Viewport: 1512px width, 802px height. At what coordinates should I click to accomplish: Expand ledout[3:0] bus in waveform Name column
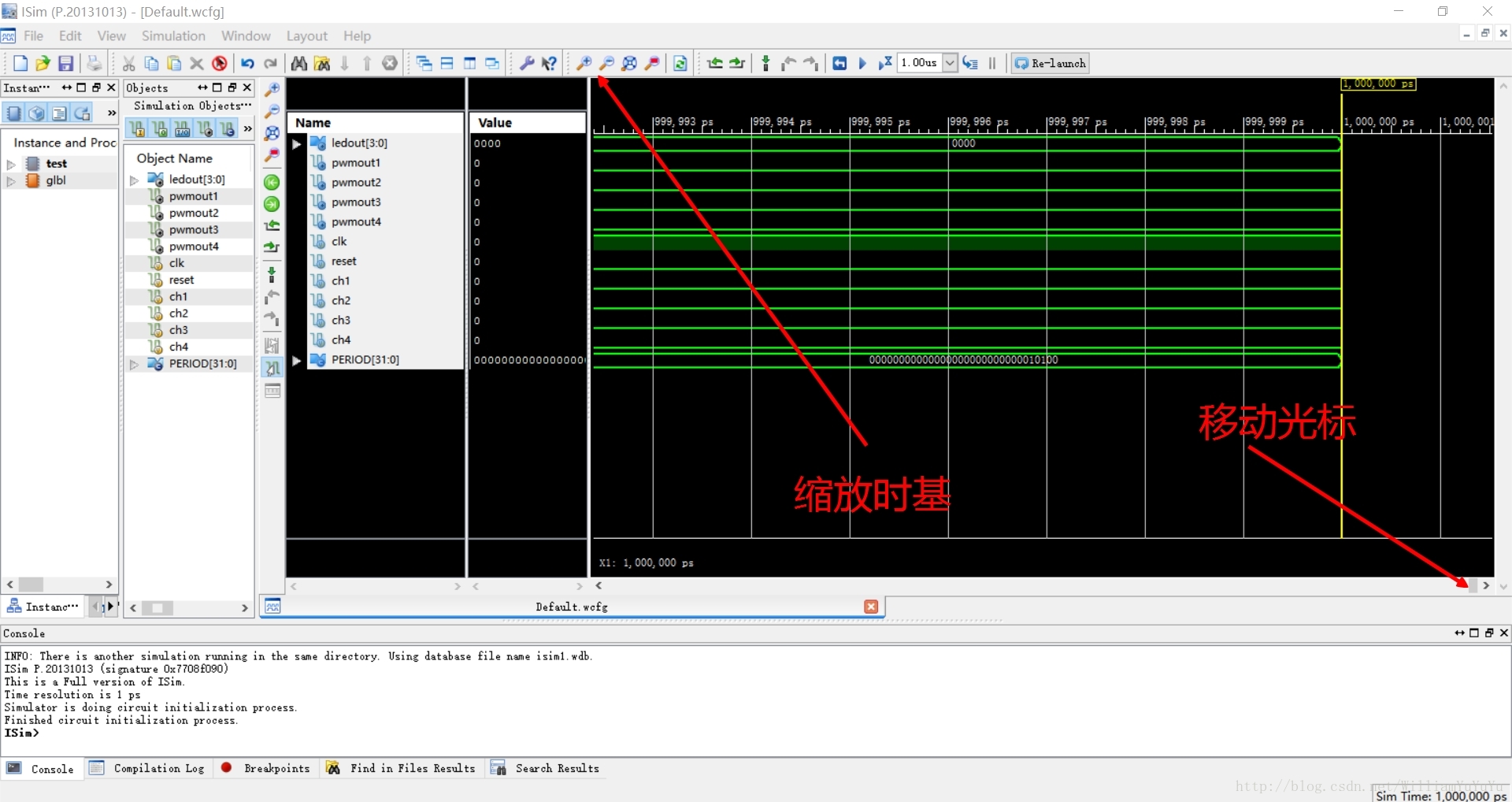[x=296, y=143]
